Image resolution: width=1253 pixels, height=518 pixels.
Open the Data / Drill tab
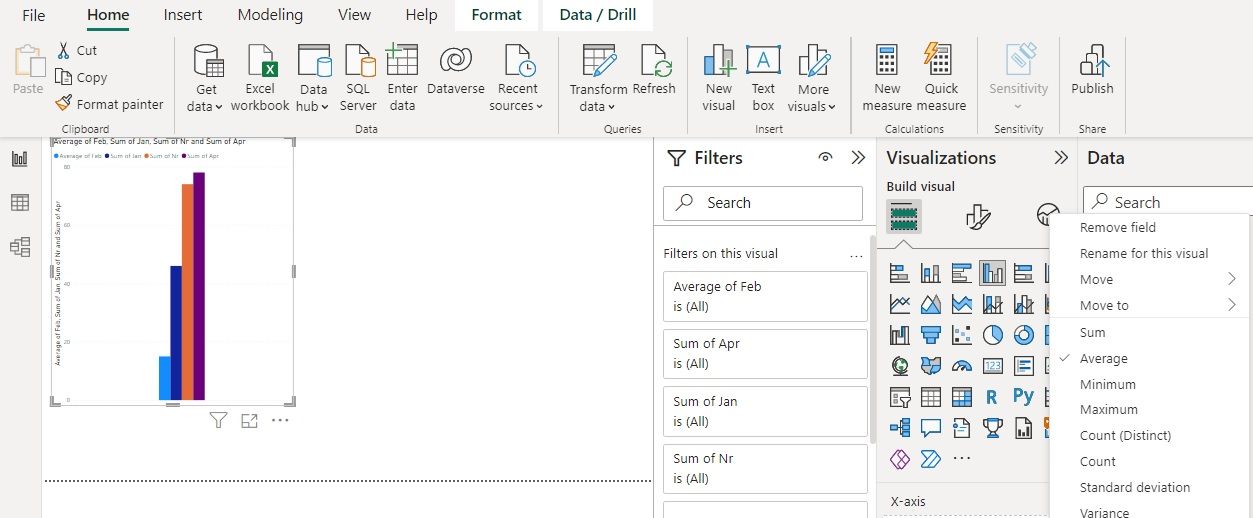coord(598,15)
